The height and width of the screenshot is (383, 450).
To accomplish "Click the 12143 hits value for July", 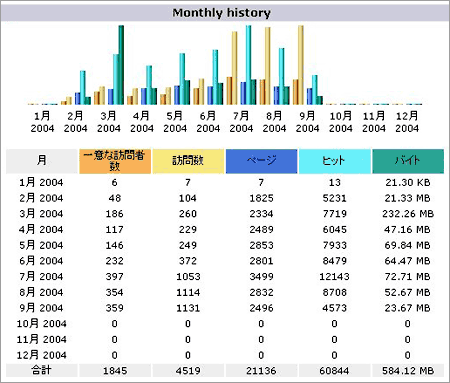I will click(334, 277).
